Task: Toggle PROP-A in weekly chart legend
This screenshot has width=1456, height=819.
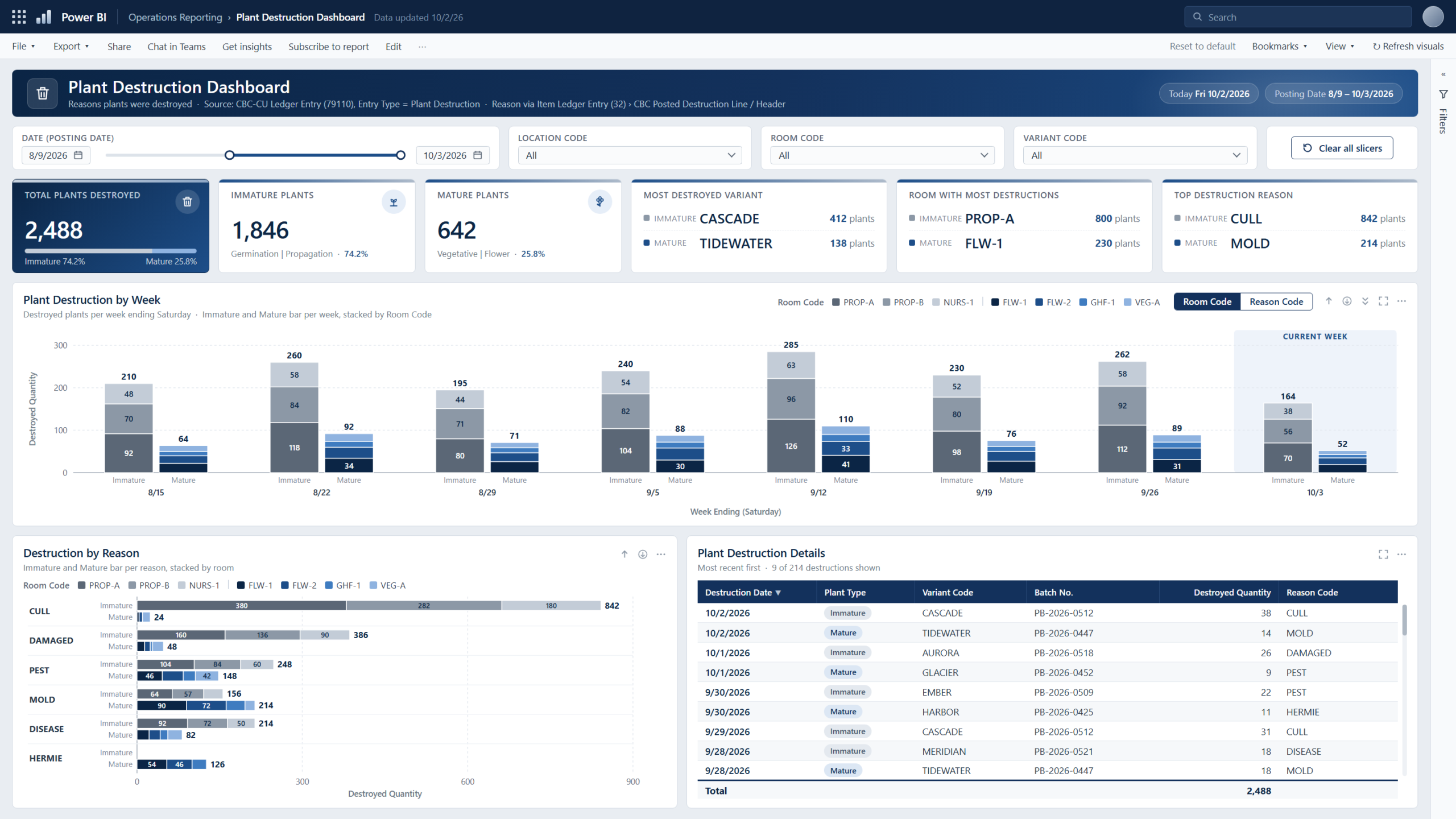Action: (853, 302)
